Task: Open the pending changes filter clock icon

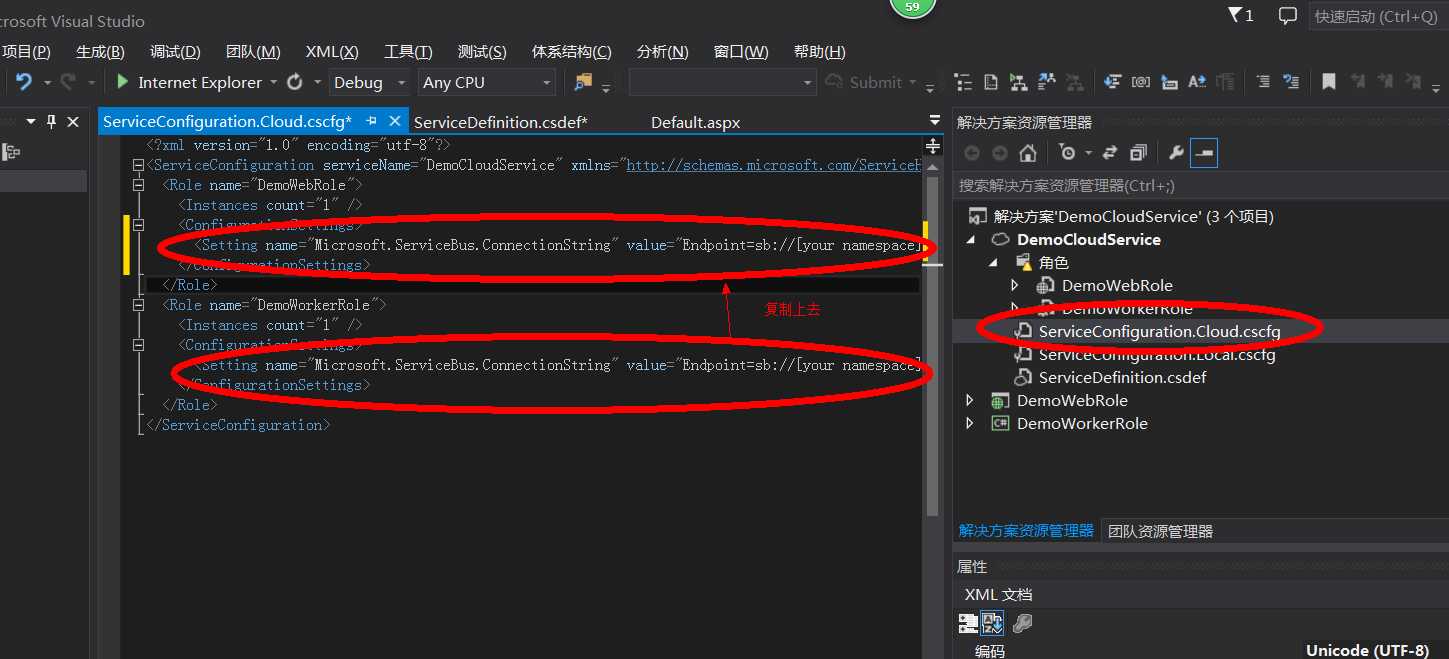Action: [x=1068, y=153]
